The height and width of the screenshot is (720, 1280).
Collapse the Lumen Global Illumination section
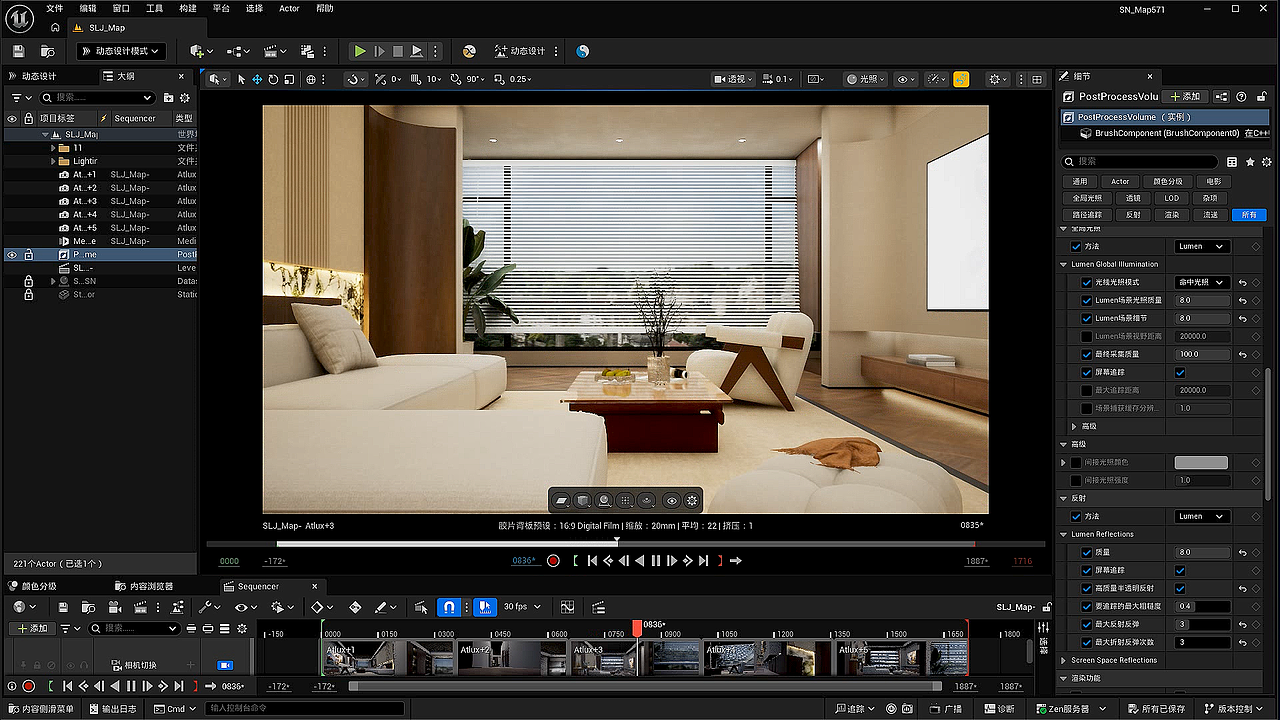[1064, 264]
